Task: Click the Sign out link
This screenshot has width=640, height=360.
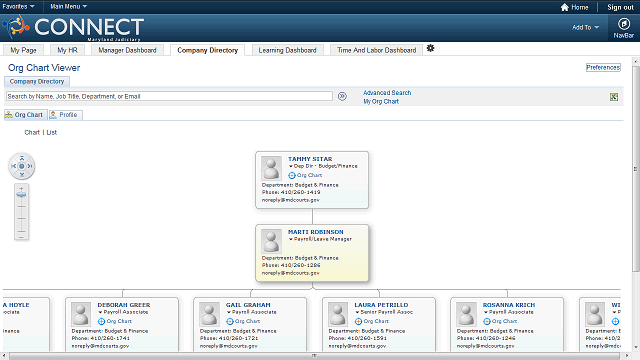Action: coord(620,7)
